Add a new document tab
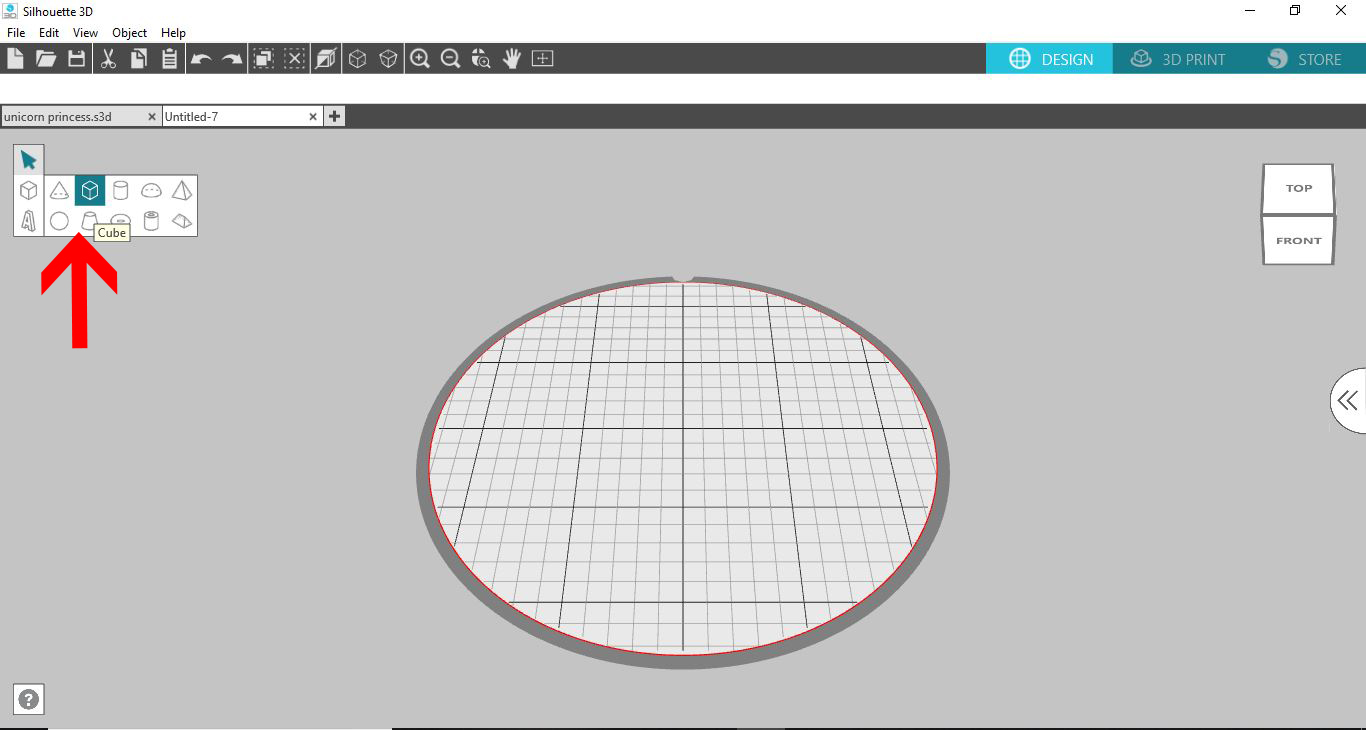1366x730 pixels. click(x=334, y=116)
